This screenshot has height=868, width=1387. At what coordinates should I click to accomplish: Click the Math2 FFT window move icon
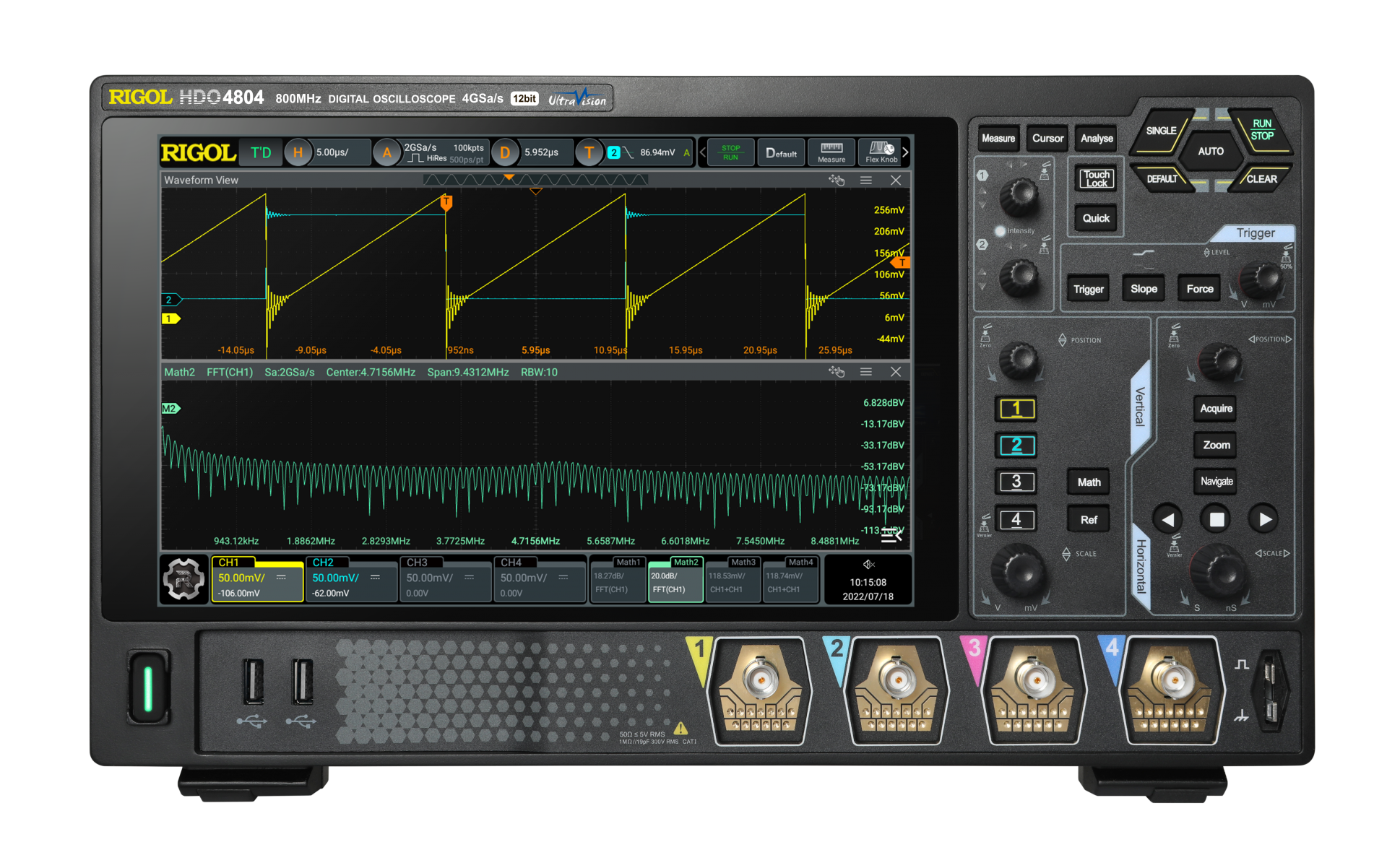tap(837, 371)
